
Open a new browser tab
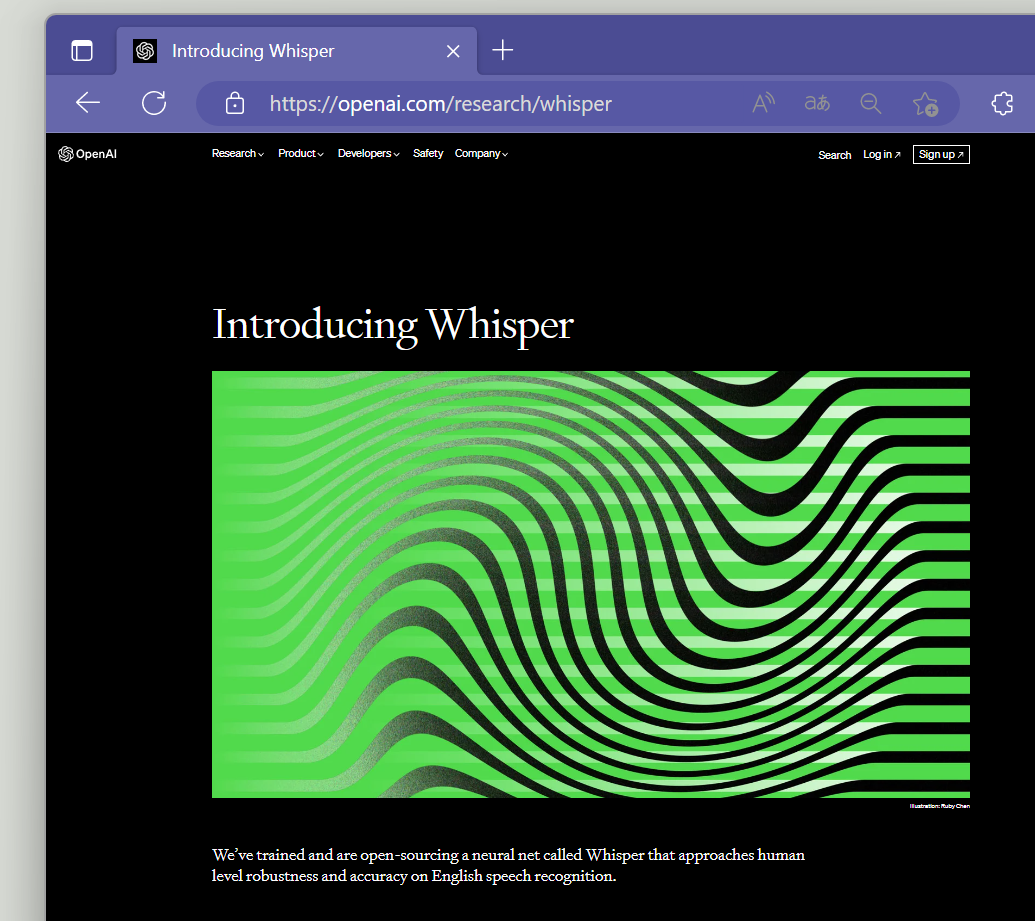pyautogui.click(x=502, y=50)
